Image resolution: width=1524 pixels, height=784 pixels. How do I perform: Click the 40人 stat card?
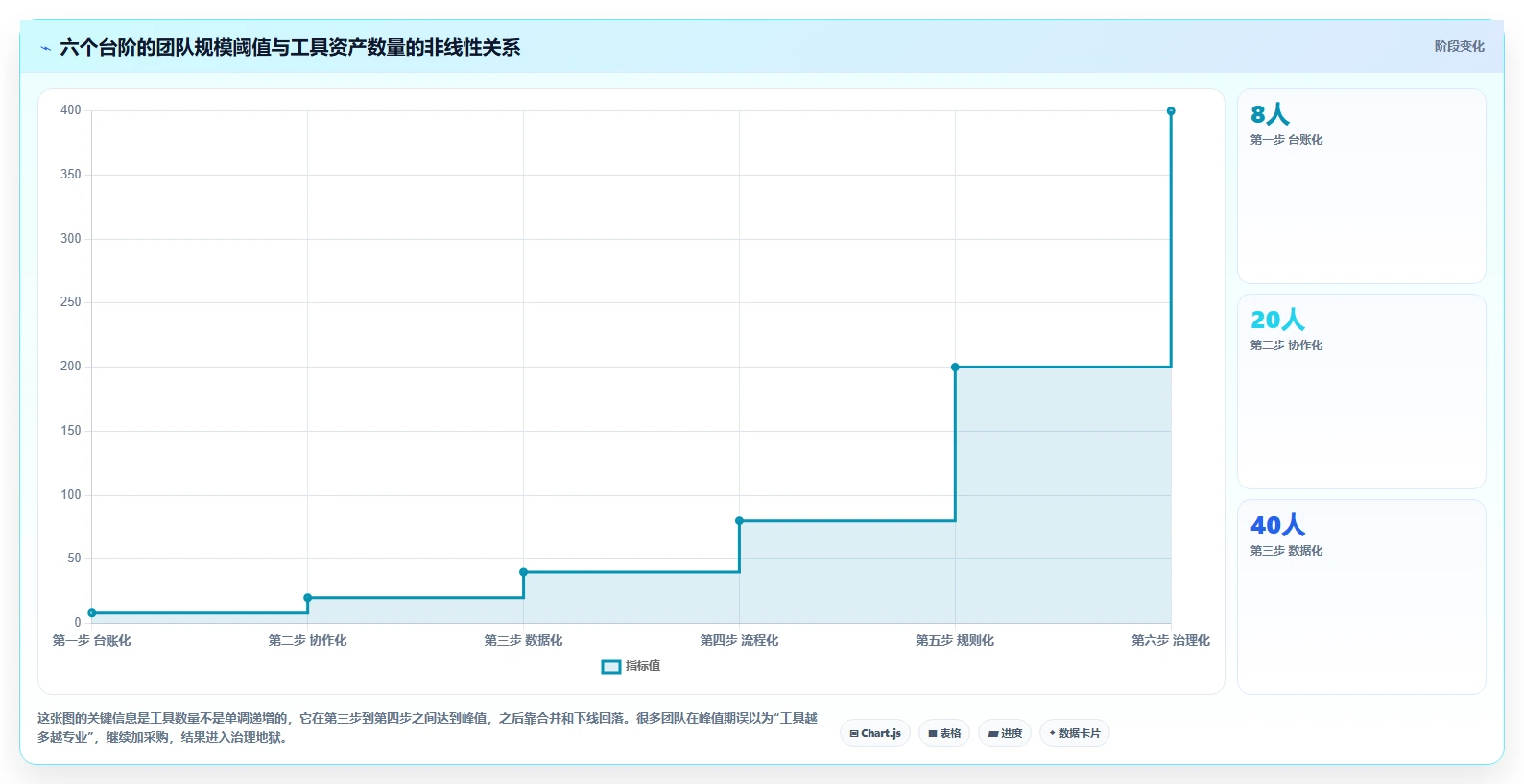click(x=1361, y=596)
